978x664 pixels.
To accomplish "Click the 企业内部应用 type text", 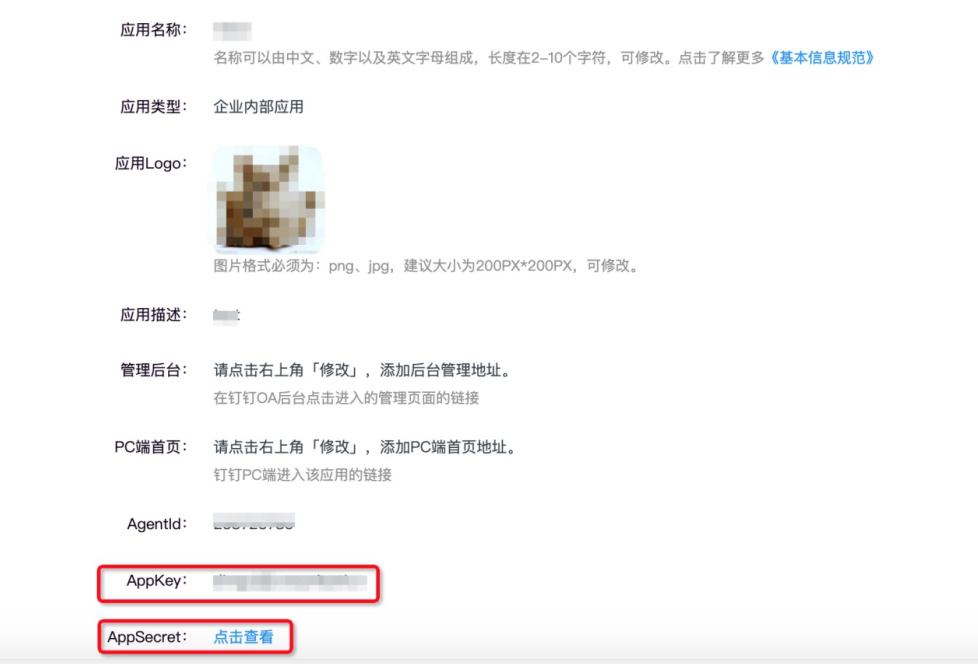I will (258, 107).
